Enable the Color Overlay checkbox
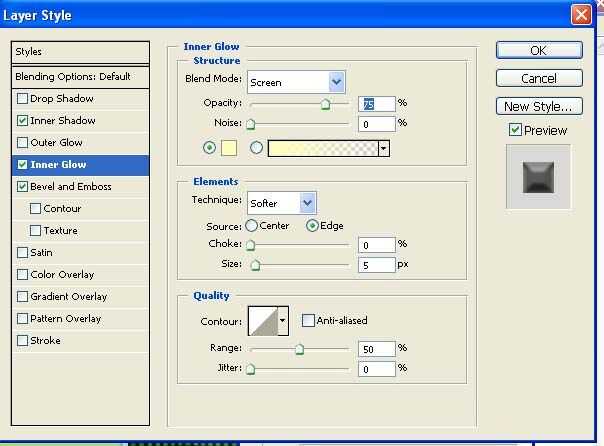The width and height of the screenshot is (604, 446). pyautogui.click(x=23, y=275)
